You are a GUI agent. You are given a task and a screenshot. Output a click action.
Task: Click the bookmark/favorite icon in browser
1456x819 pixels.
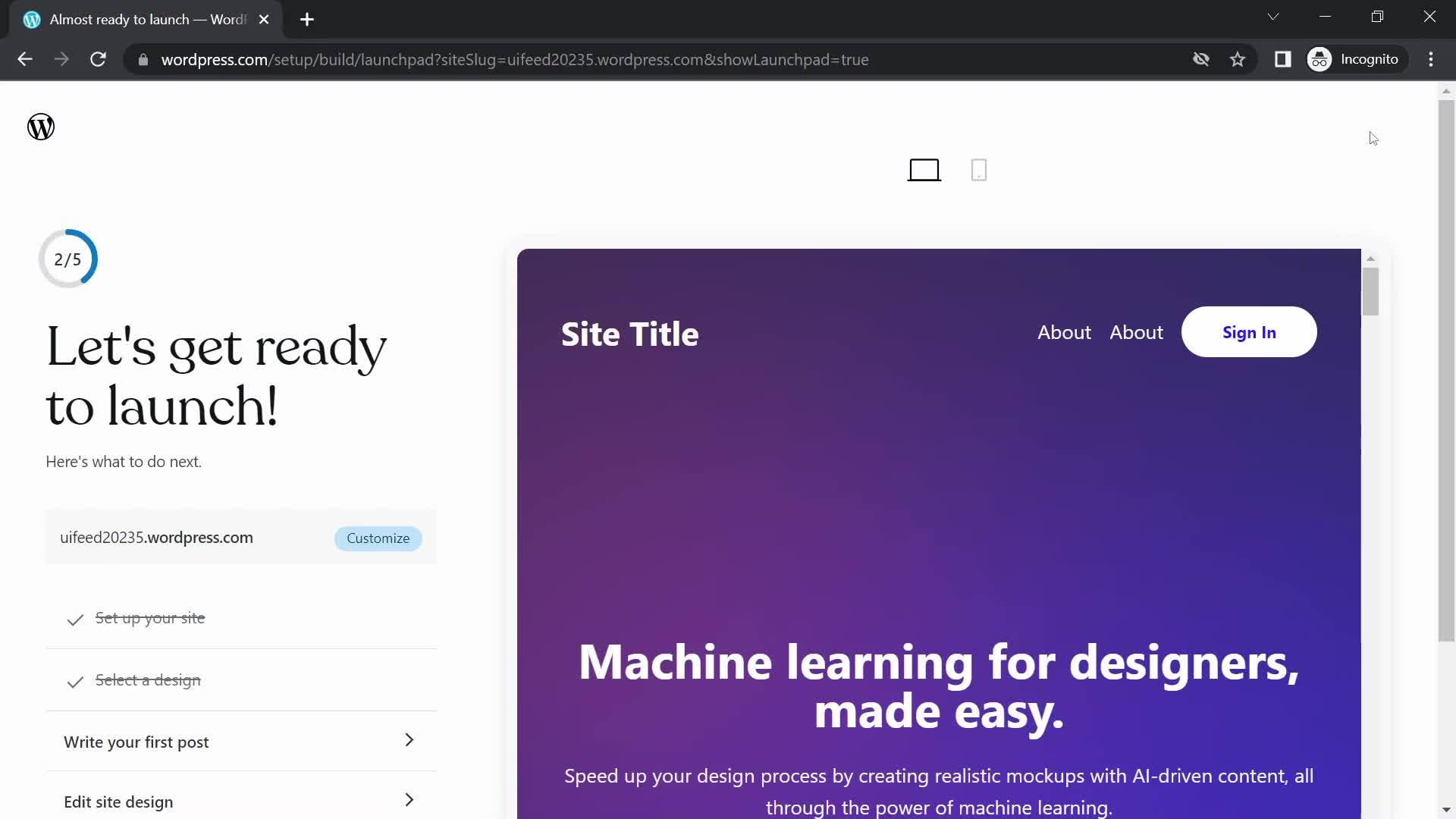1237,59
